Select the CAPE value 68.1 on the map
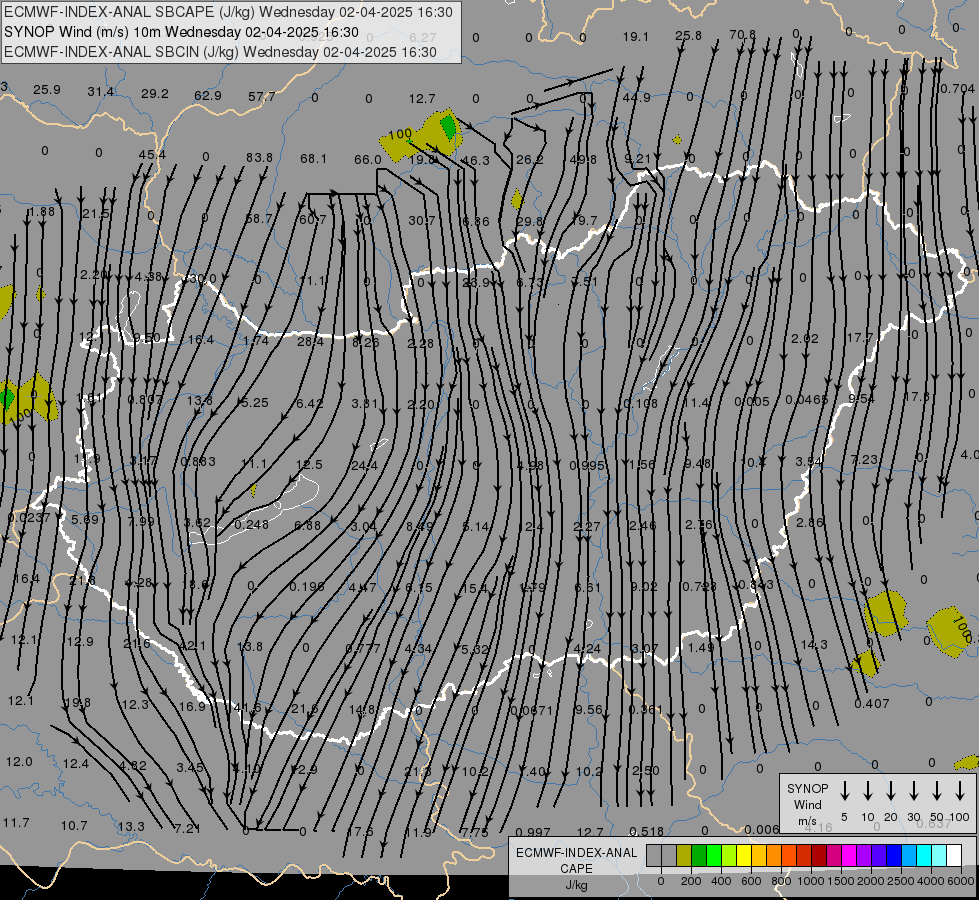 coord(313,159)
